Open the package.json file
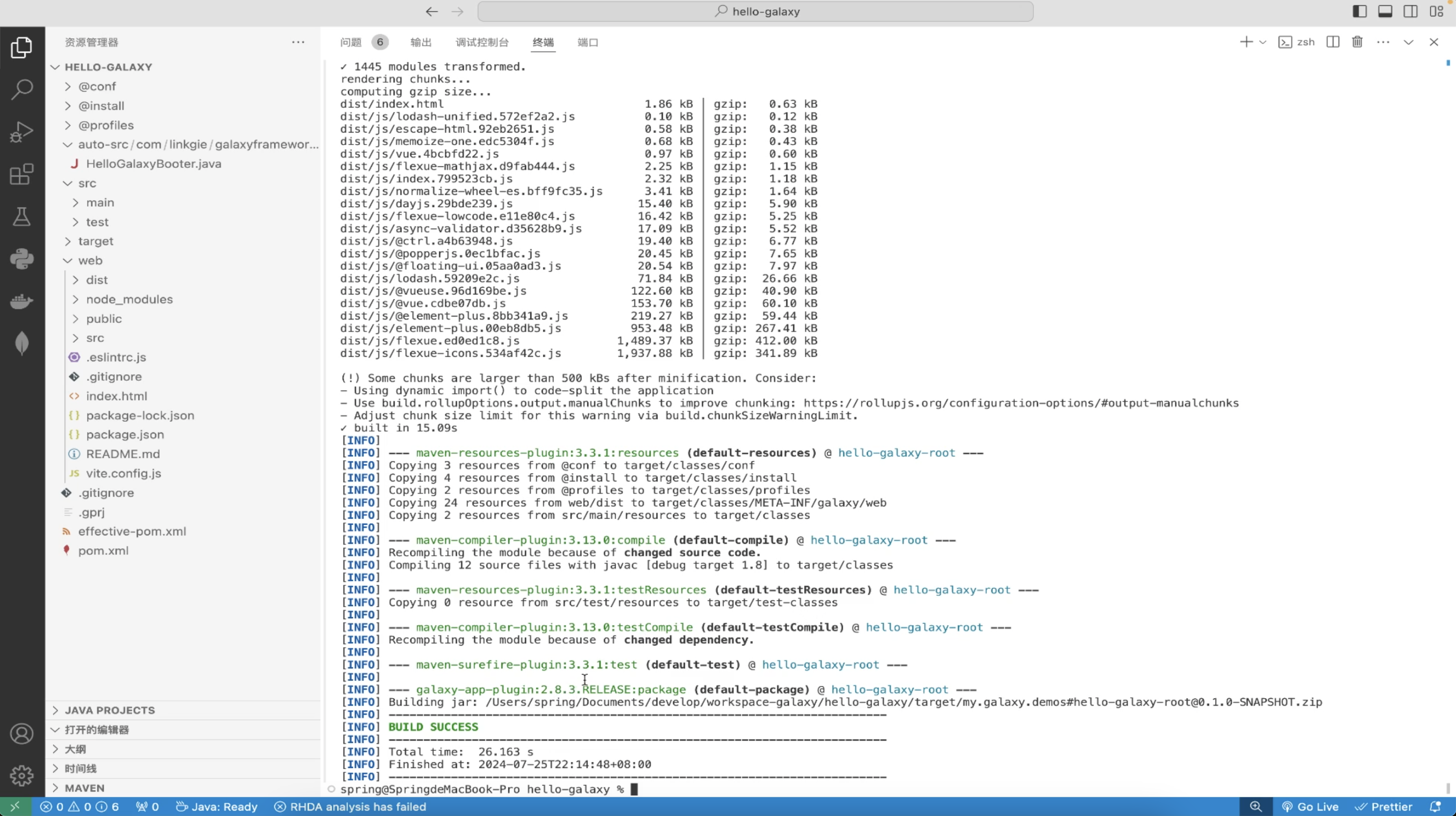Screen dimensions: 1456x816 point(184,434)
